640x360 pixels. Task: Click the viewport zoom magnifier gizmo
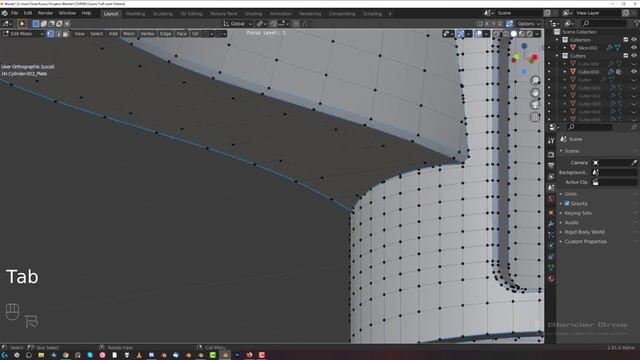(535, 80)
